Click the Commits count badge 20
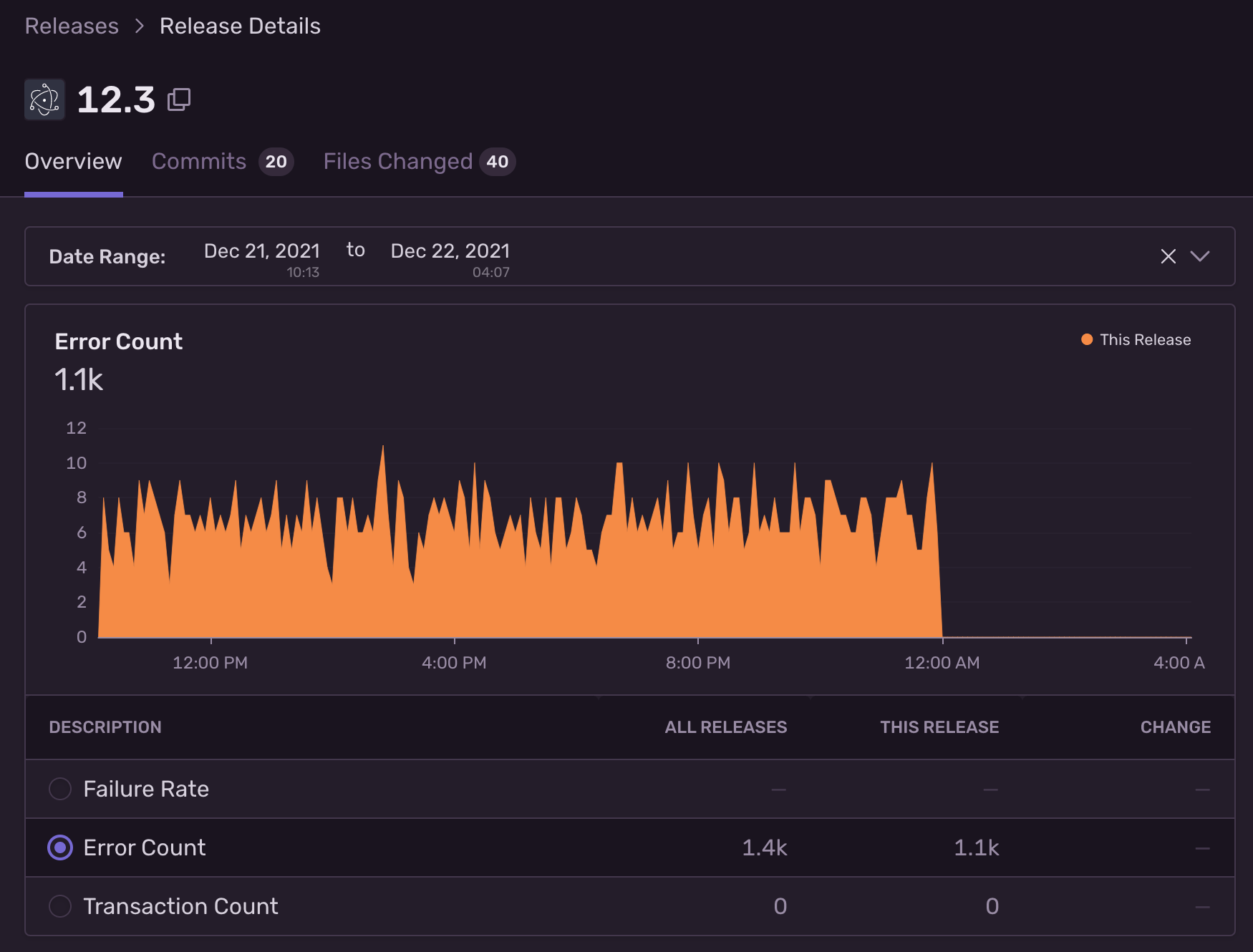 click(x=276, y=162)
